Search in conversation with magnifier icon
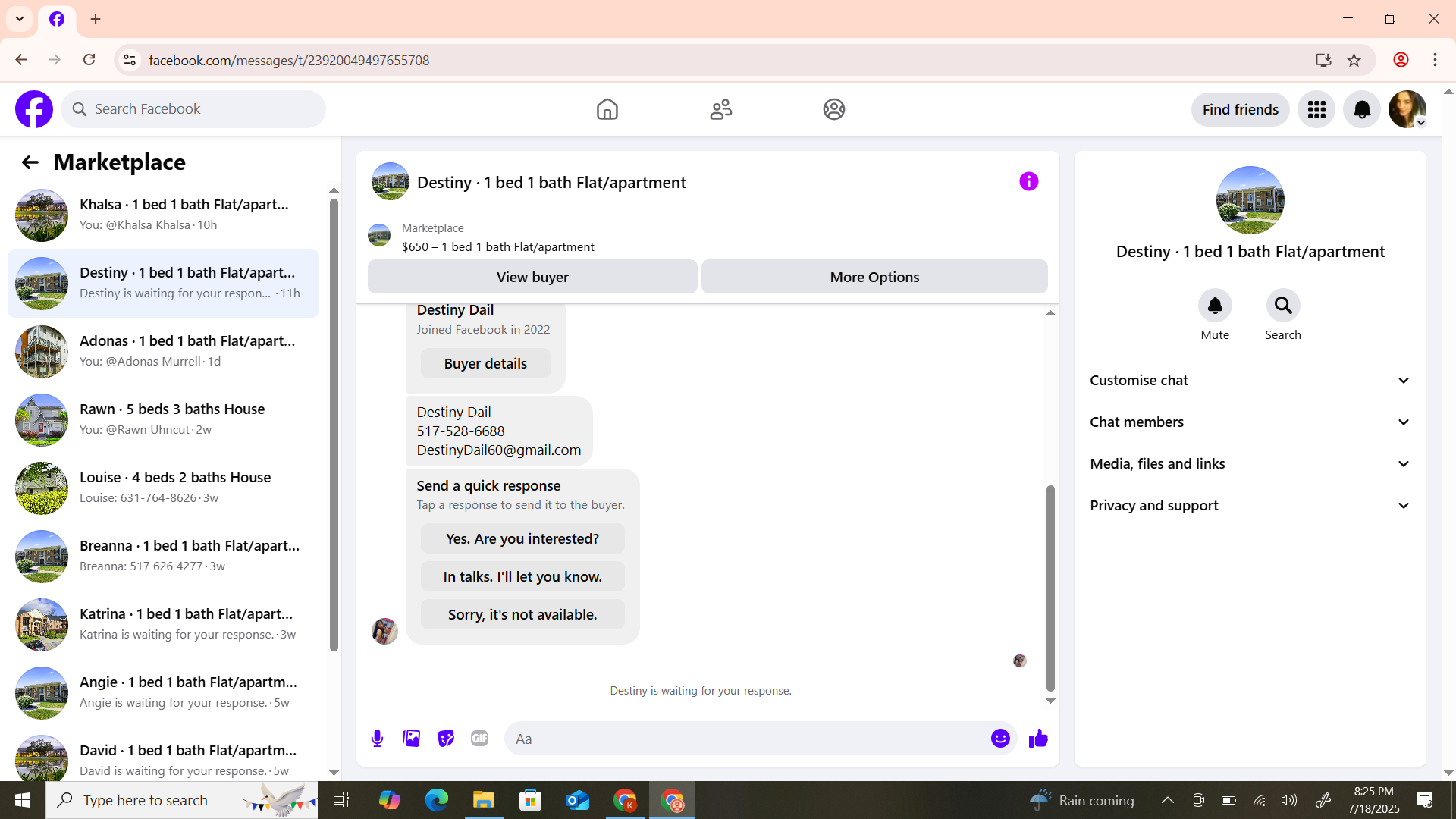The height and width of the screenshot is (819, 1456). click(x=1282, y=306)
